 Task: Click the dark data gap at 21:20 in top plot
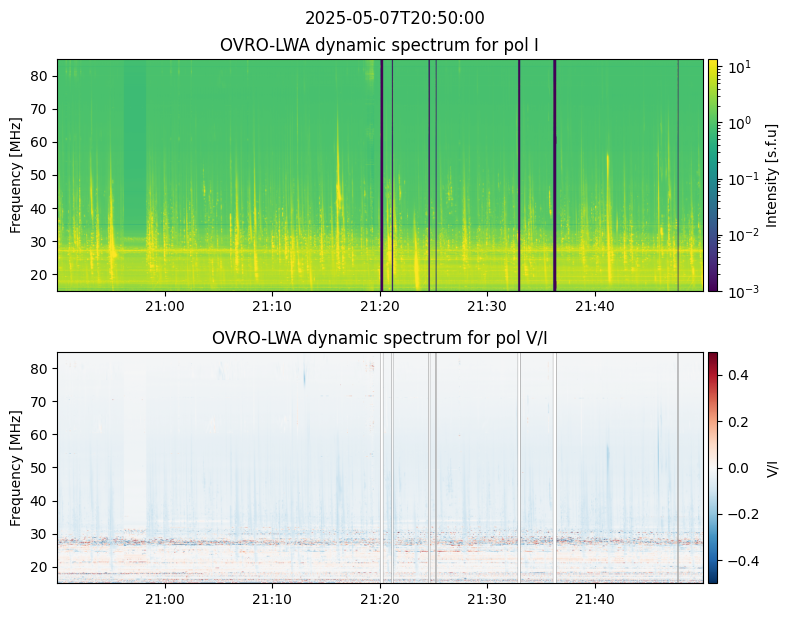click(381, 175)
